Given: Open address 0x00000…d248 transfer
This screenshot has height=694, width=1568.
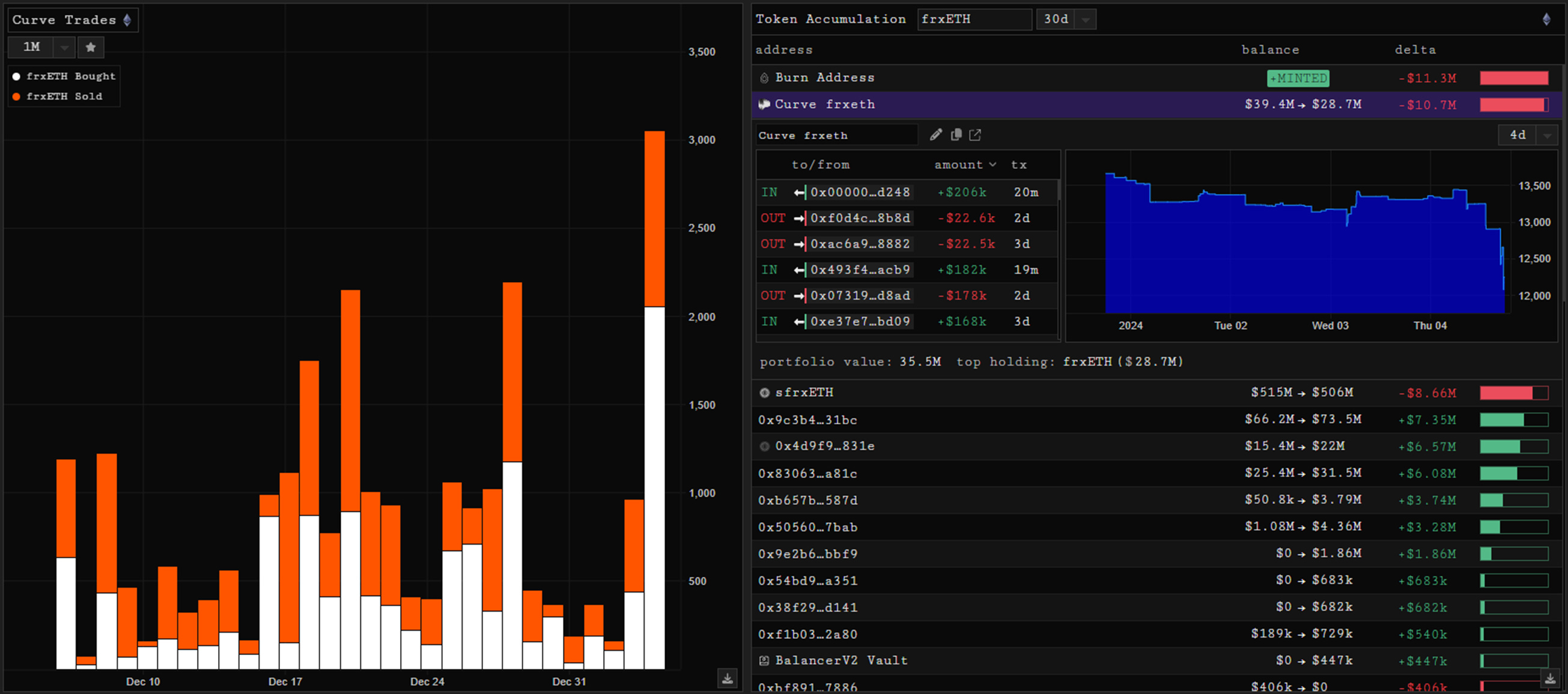Looking at the screenshot, I should [x=860, y=192].
